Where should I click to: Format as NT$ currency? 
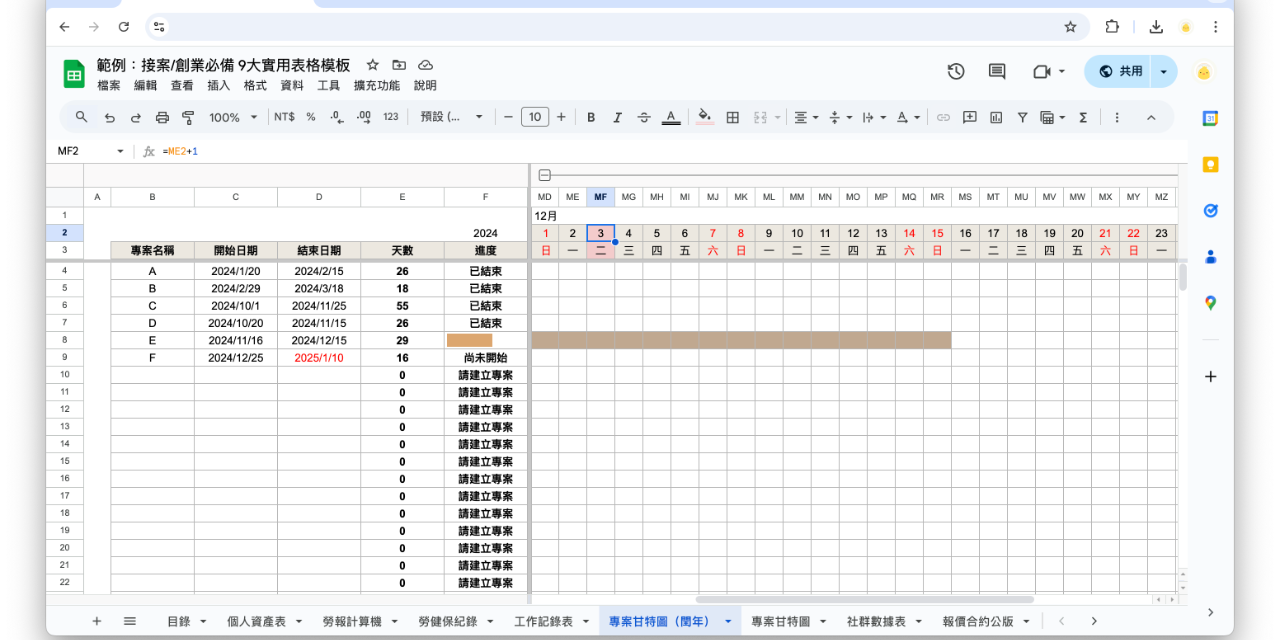tap(284, 117)
